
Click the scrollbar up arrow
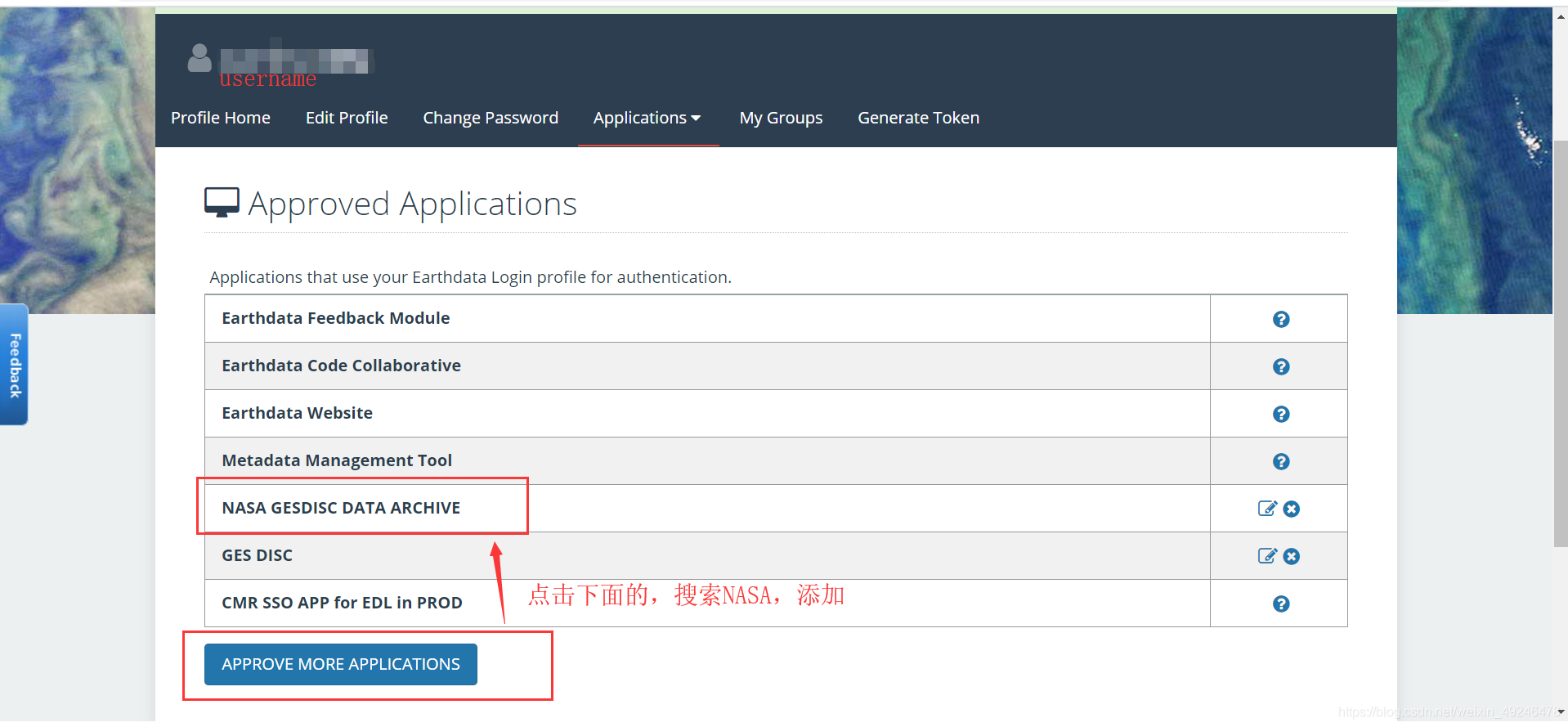point(1560,15)
